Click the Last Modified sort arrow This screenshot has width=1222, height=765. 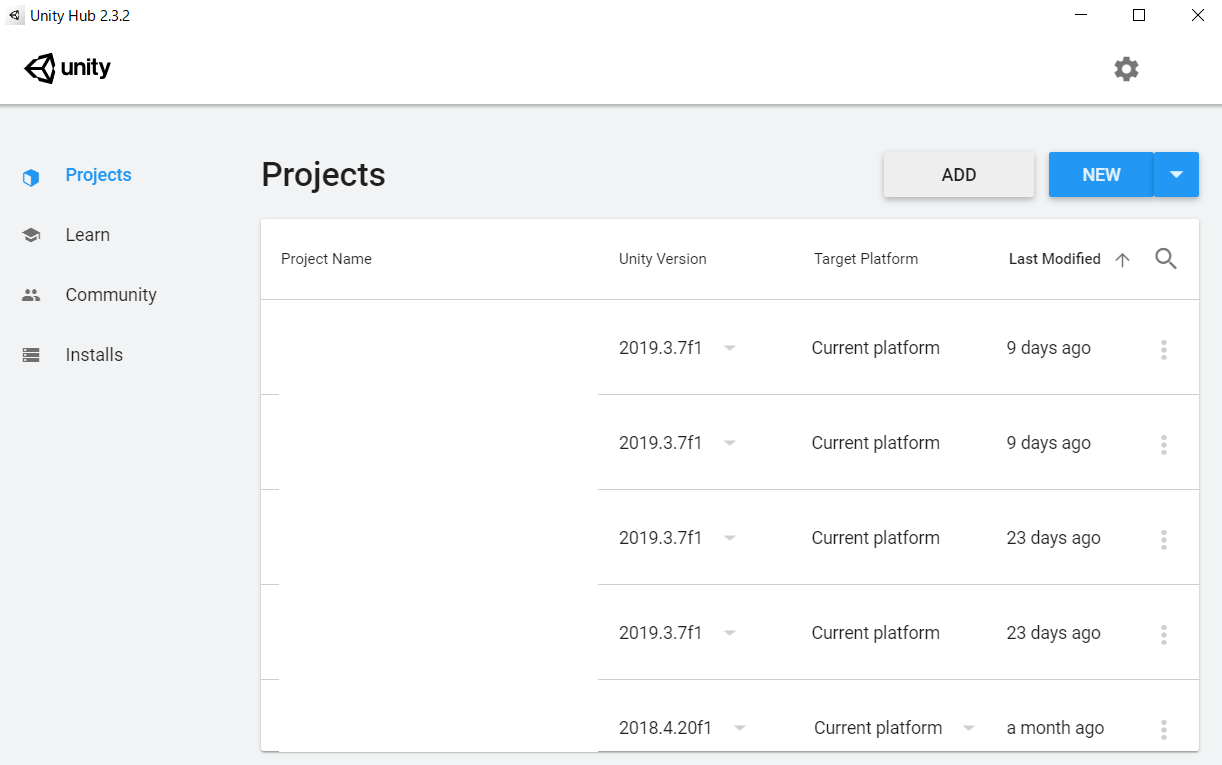[x=1122, y=260]
